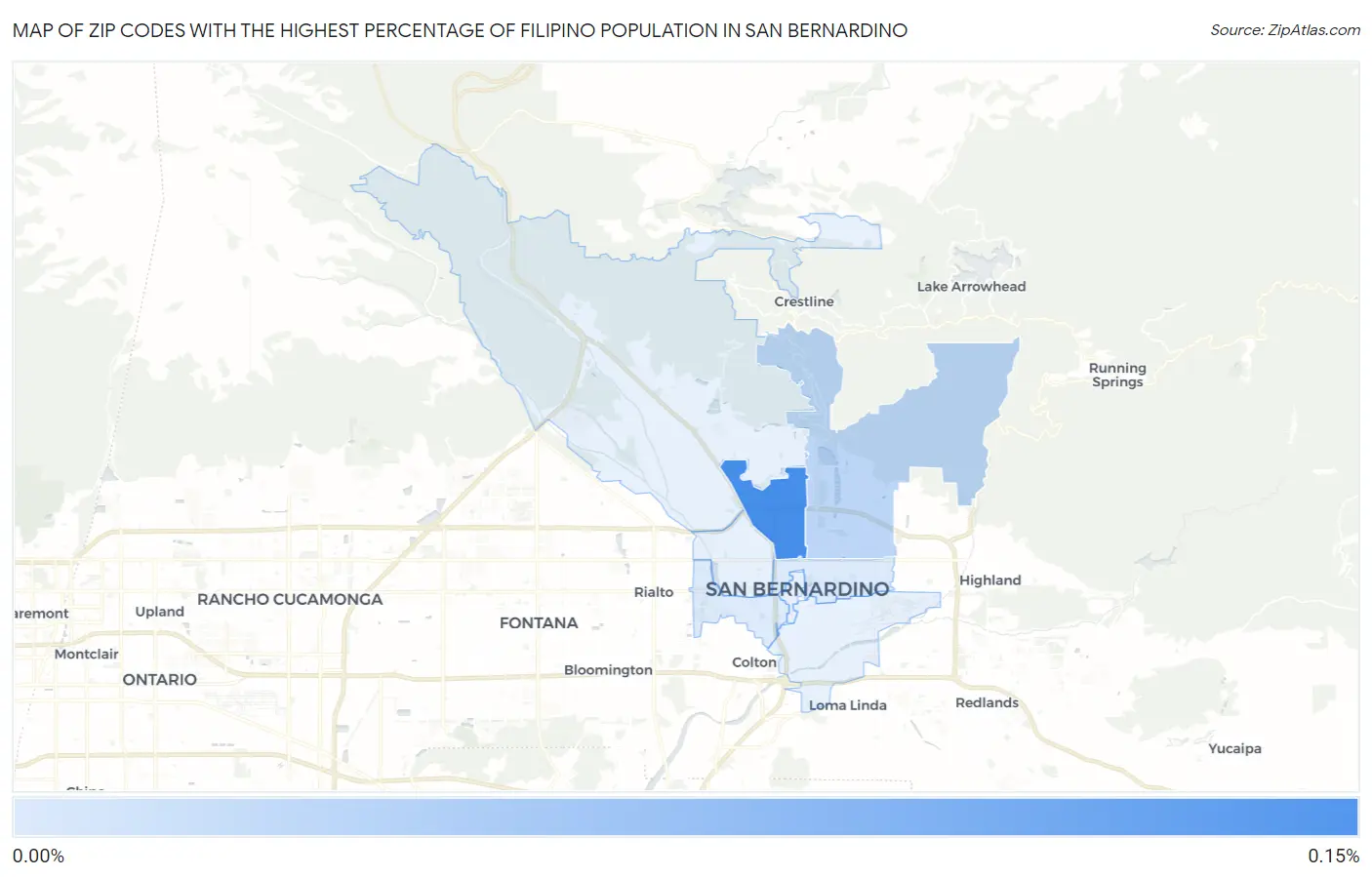Click the Highland label
The width and height of the screenshot is (1372, 877).
click(989, 579)
